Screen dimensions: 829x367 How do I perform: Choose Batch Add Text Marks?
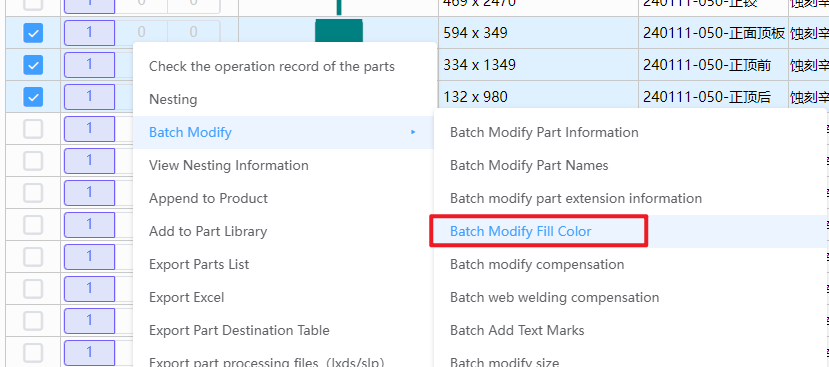click(517, 331)
